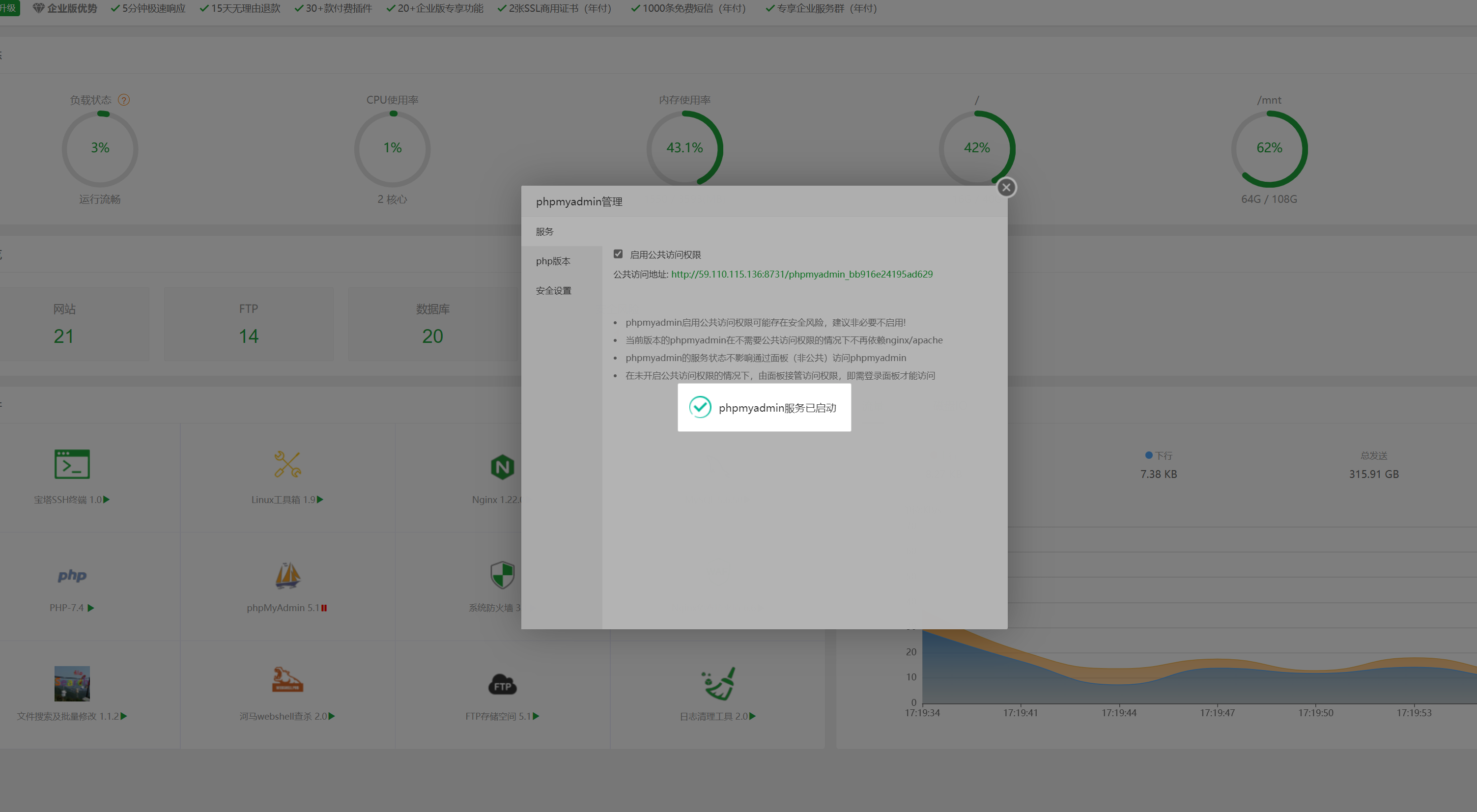Open the 河马webshell查杀 icon

(x=287, y=680)
